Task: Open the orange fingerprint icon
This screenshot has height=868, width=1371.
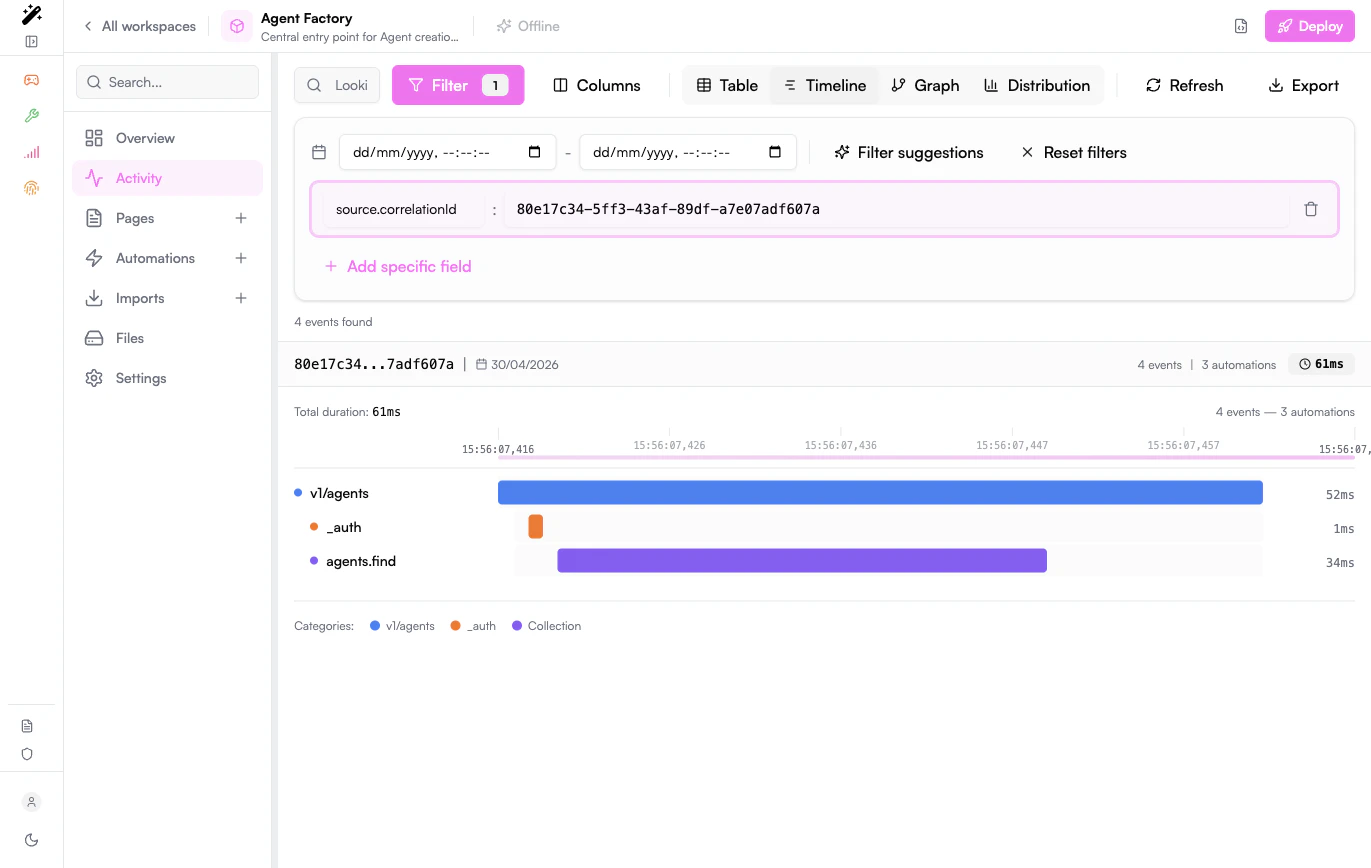Action: tap(31, 188)
